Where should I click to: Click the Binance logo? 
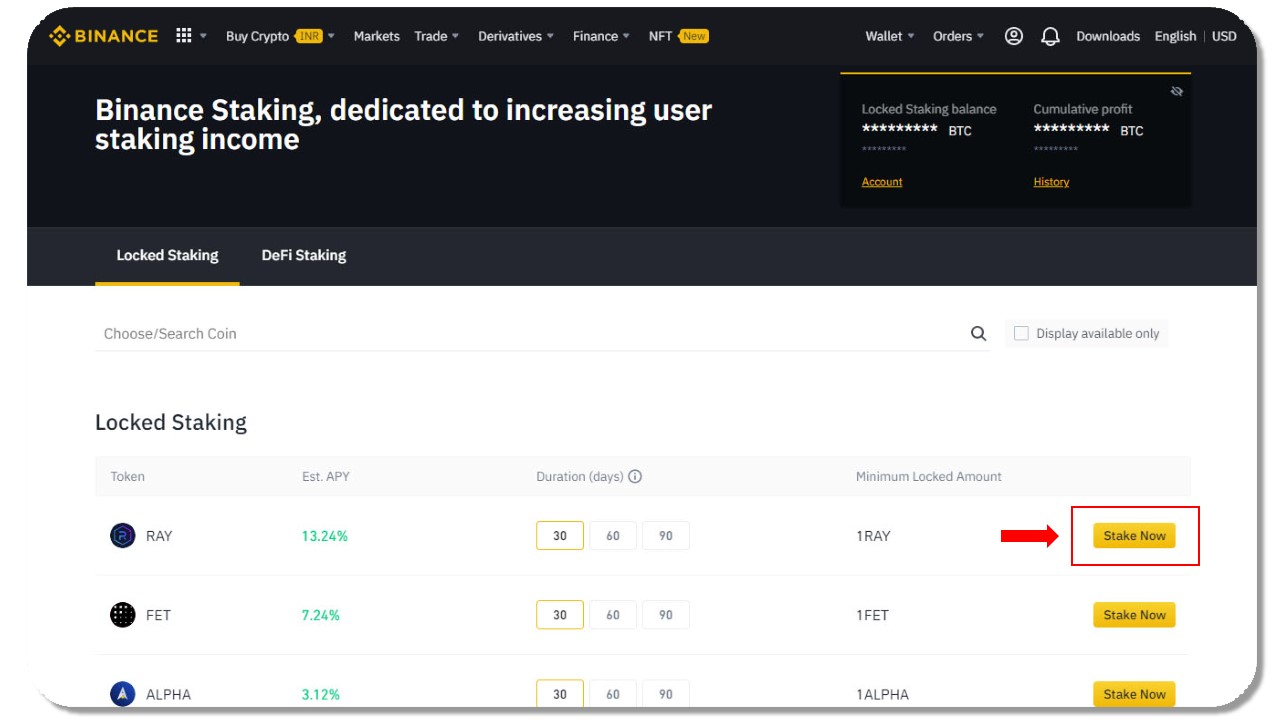pyautogui.click(x=104, y=36)
